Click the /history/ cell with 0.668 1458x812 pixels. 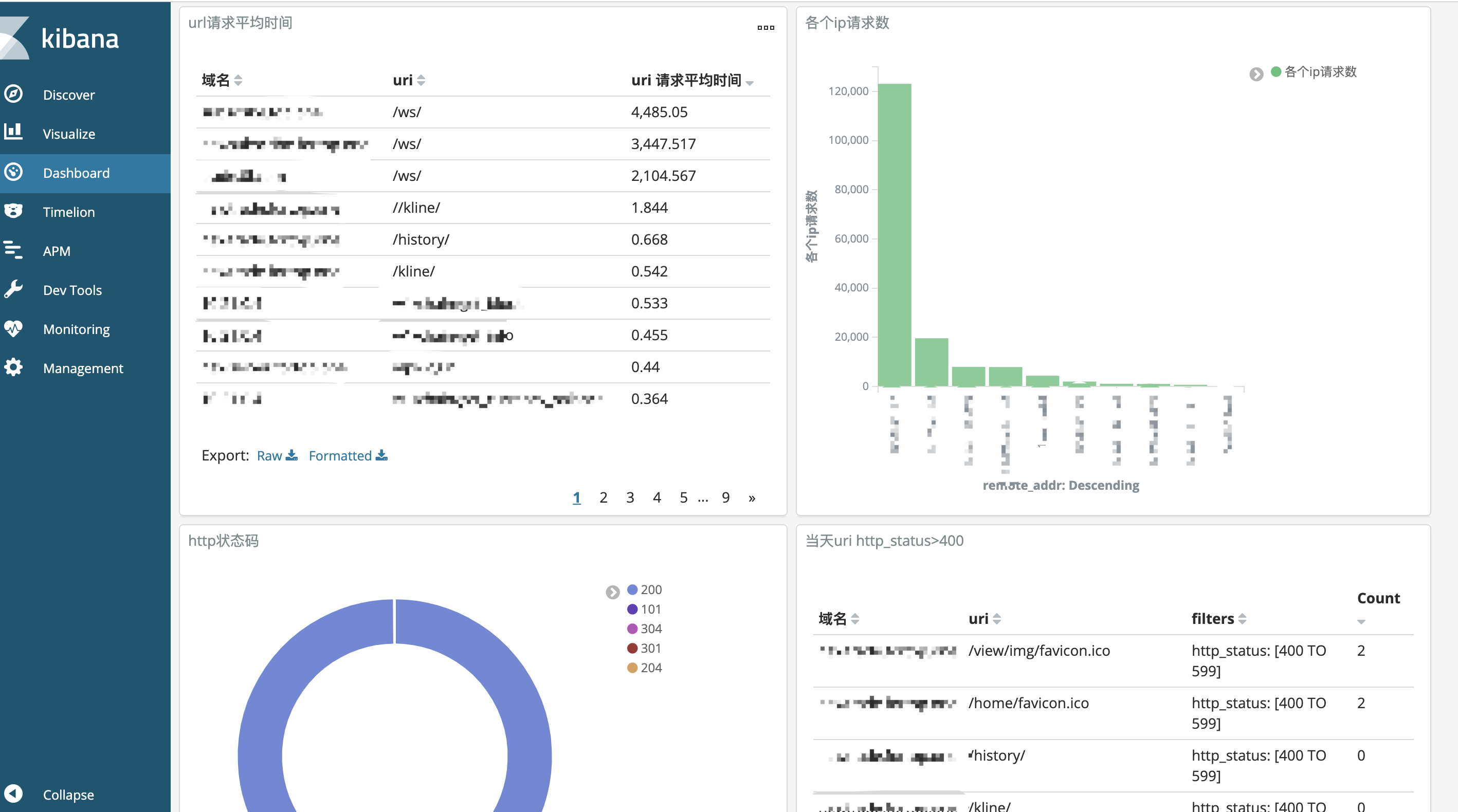[421, 239]
